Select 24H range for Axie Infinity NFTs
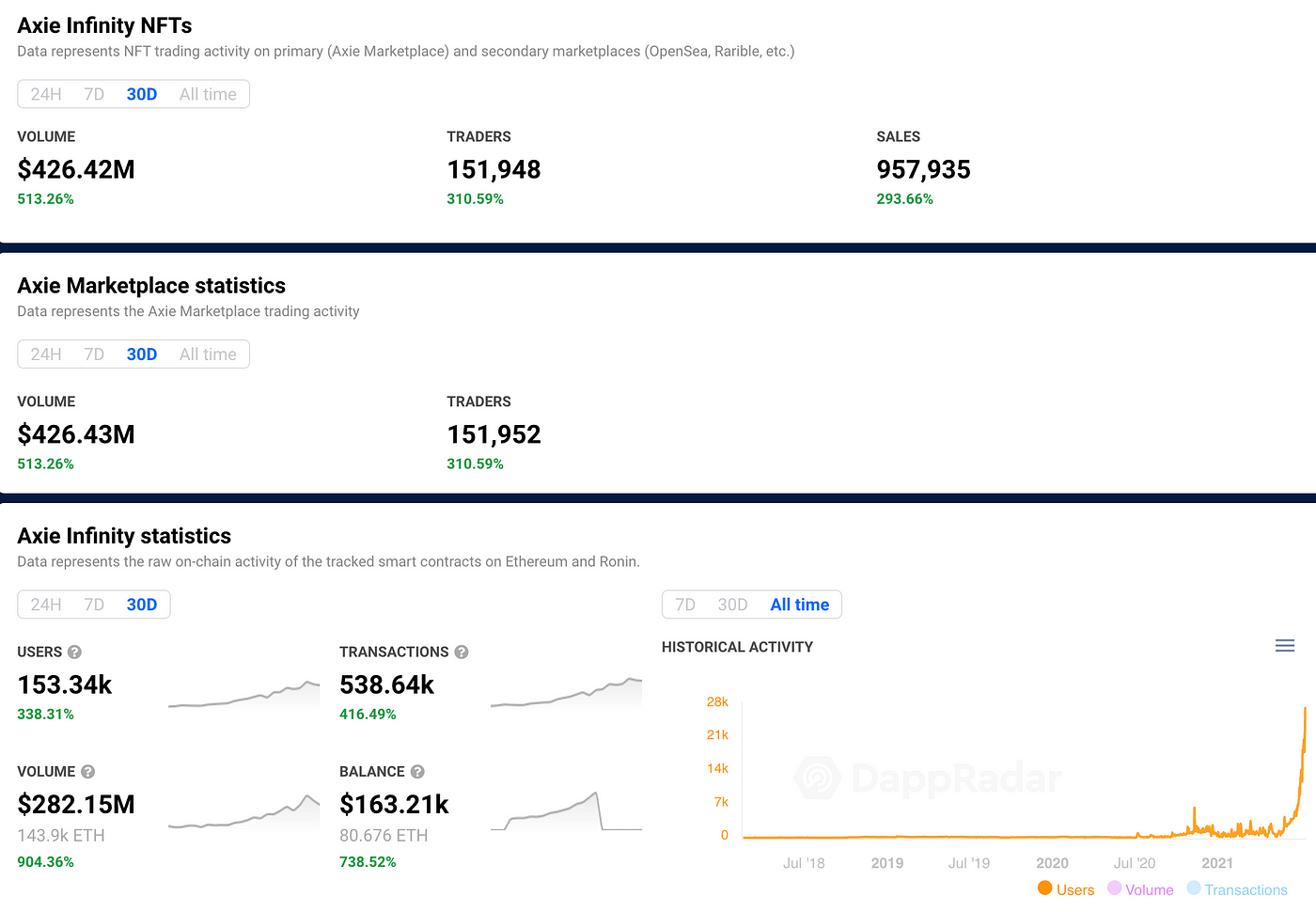The height and width of the screenshot is (912, 1316). (46, 94)
